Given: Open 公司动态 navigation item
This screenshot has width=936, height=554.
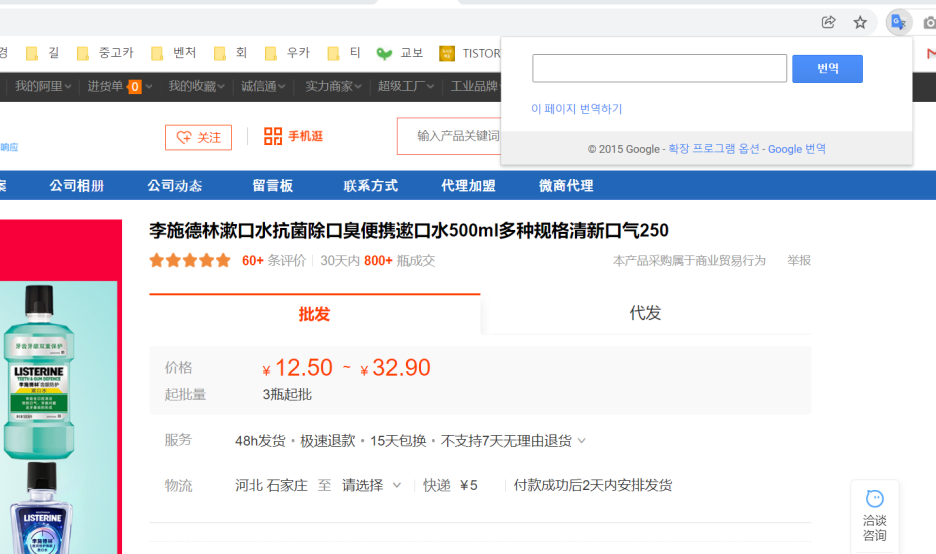Looking at the screenshot, I should point(174,186).
